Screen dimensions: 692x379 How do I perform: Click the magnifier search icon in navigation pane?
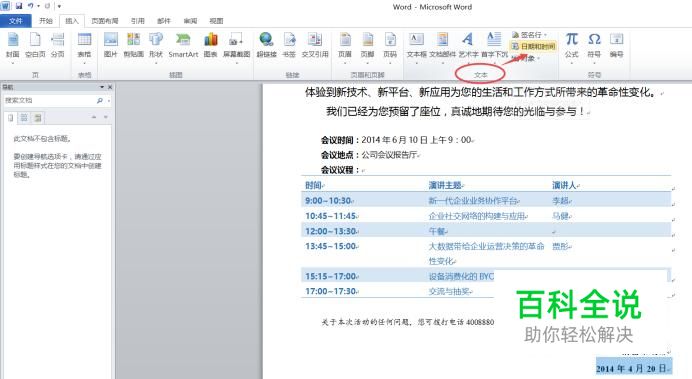(100, 101)
